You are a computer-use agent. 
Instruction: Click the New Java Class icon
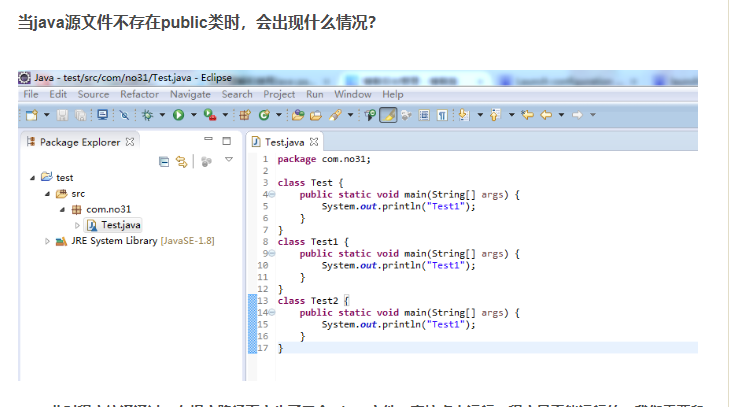coord(264,115)
